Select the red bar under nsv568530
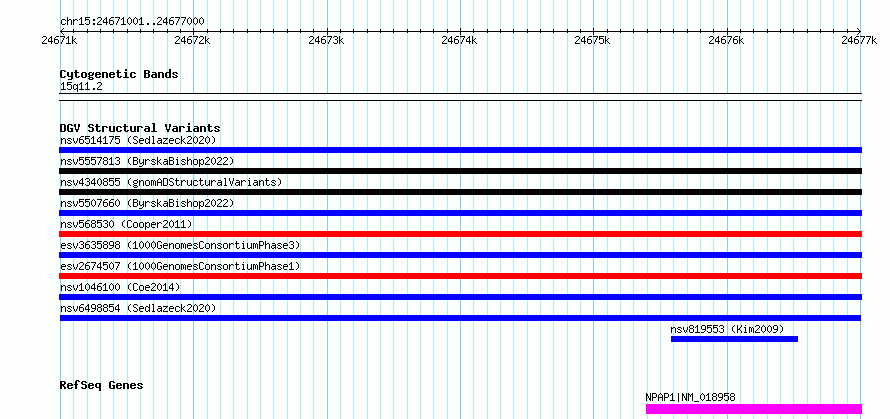 [461, 234]
